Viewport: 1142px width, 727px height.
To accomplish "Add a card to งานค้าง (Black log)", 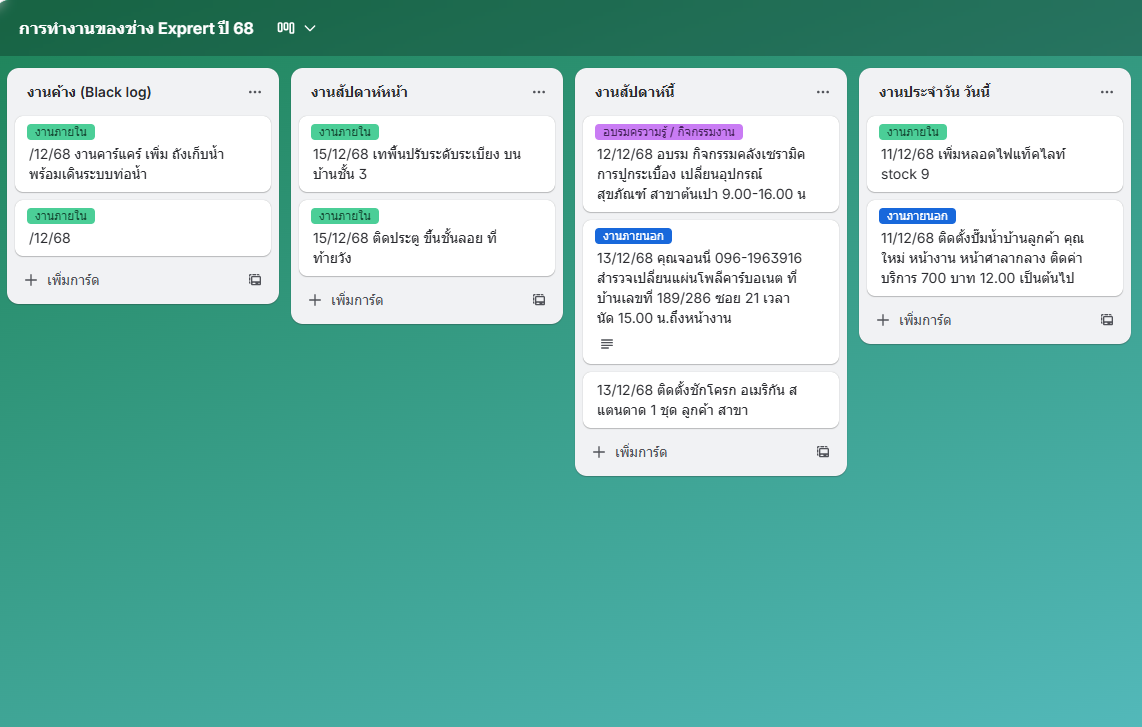I will [62, 280].
